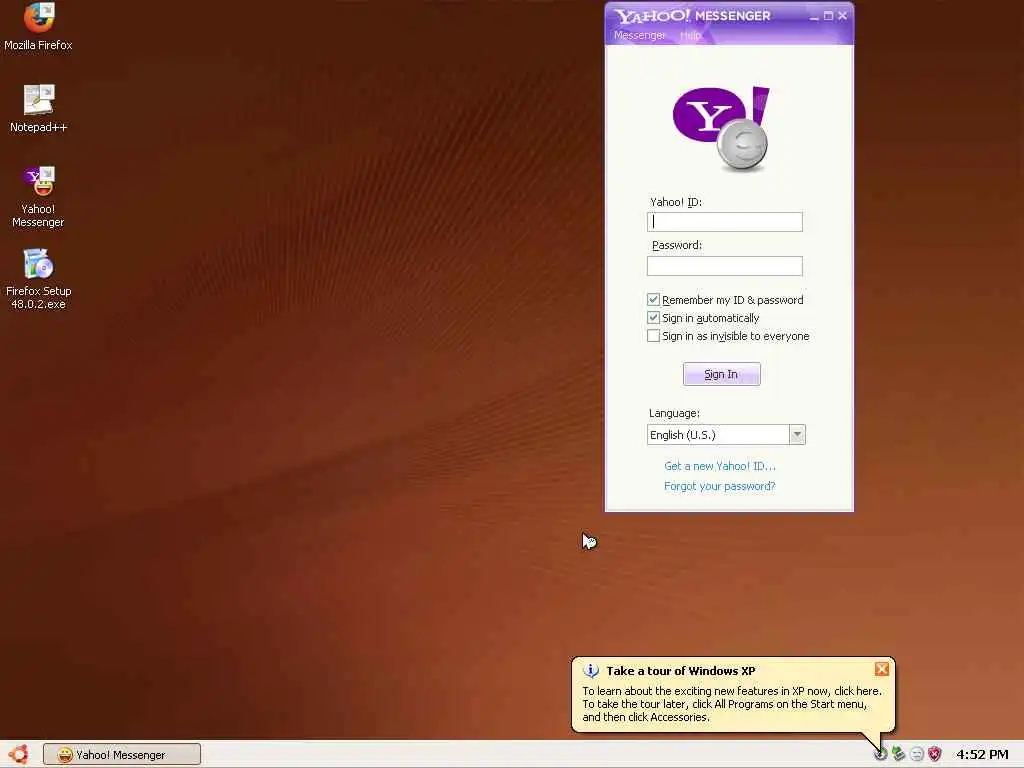Open the Start menu logo button
The width and height of the screenshot is (1024, 768).
coord(18,754)
